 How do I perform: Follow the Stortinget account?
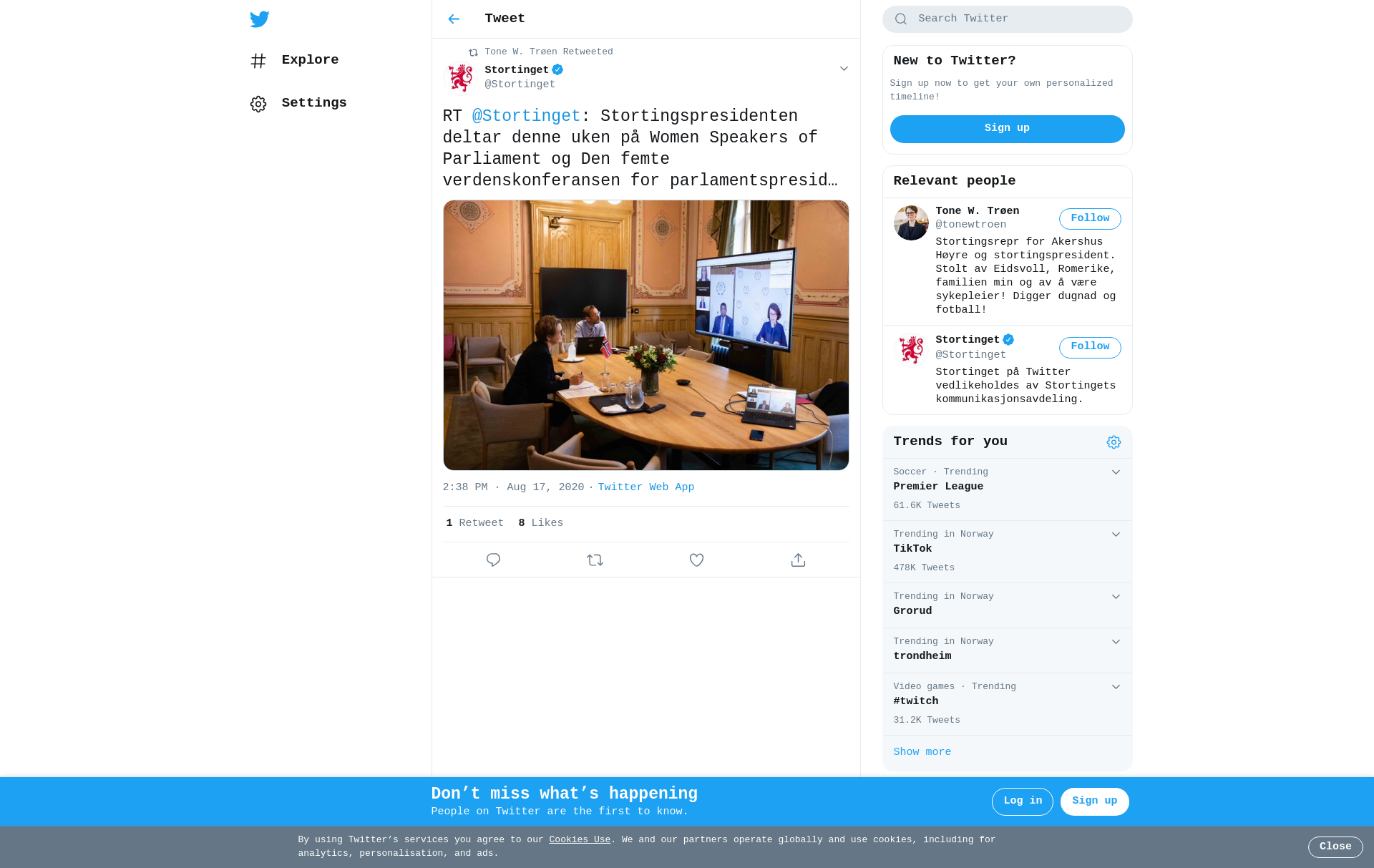tap(1090, 348)
